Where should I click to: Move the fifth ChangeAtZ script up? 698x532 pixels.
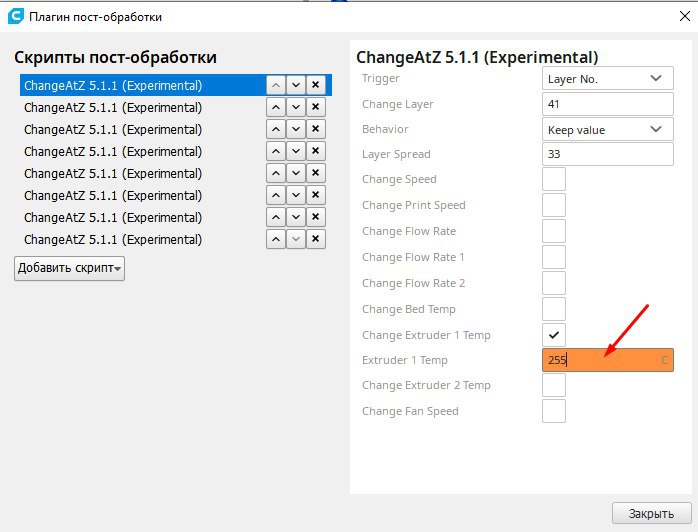click(x=276, y=173)
